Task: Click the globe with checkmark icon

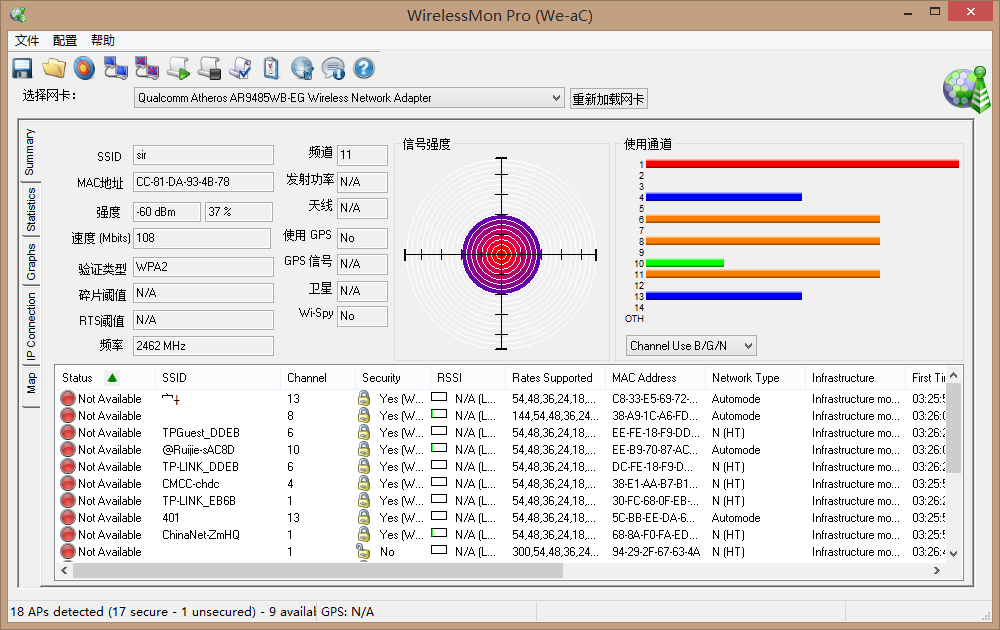Action: pyautogui.click(x=302, y=68)
